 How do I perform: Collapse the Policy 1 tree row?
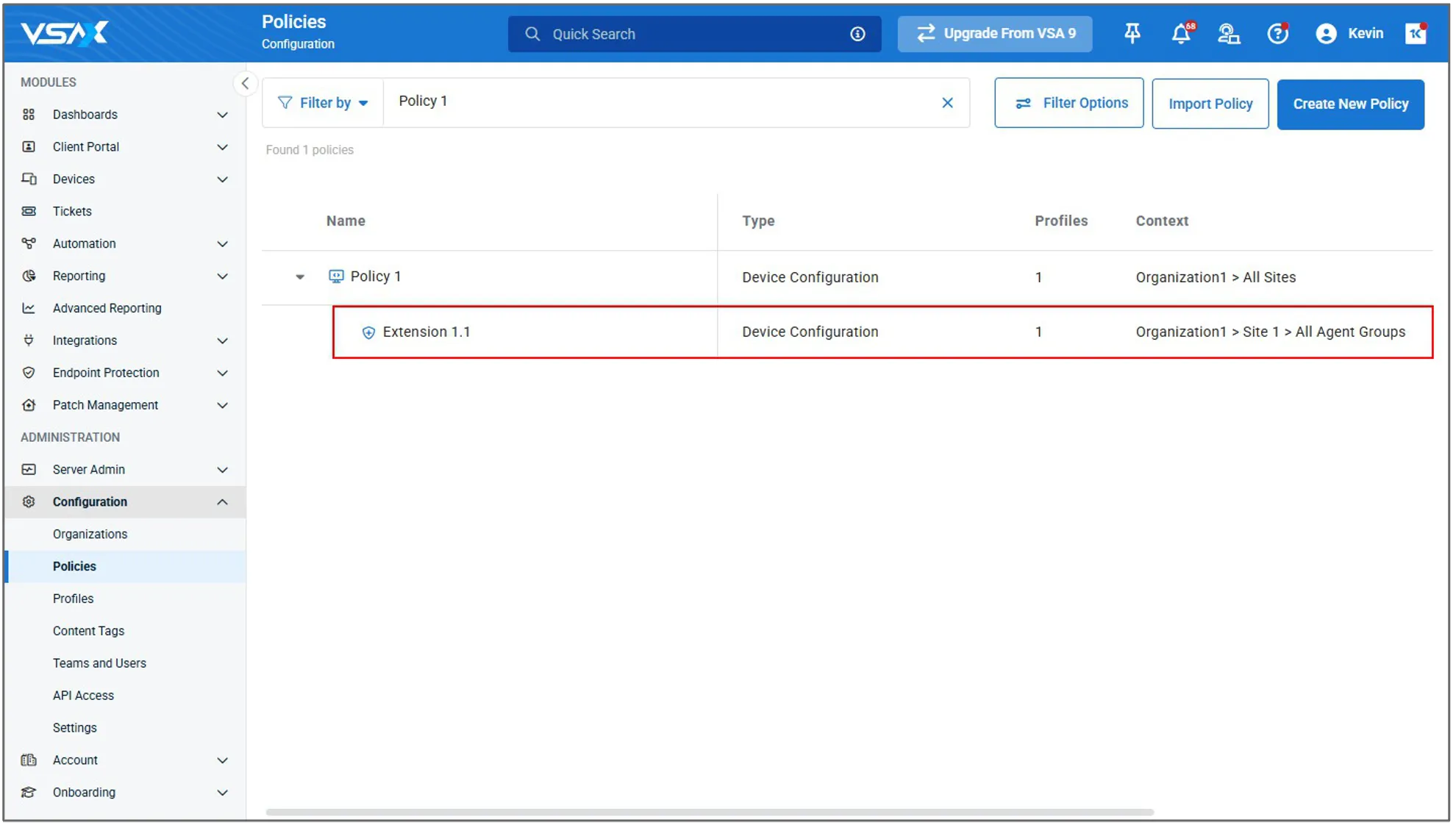pyautogui.click(x=300, y=277)
